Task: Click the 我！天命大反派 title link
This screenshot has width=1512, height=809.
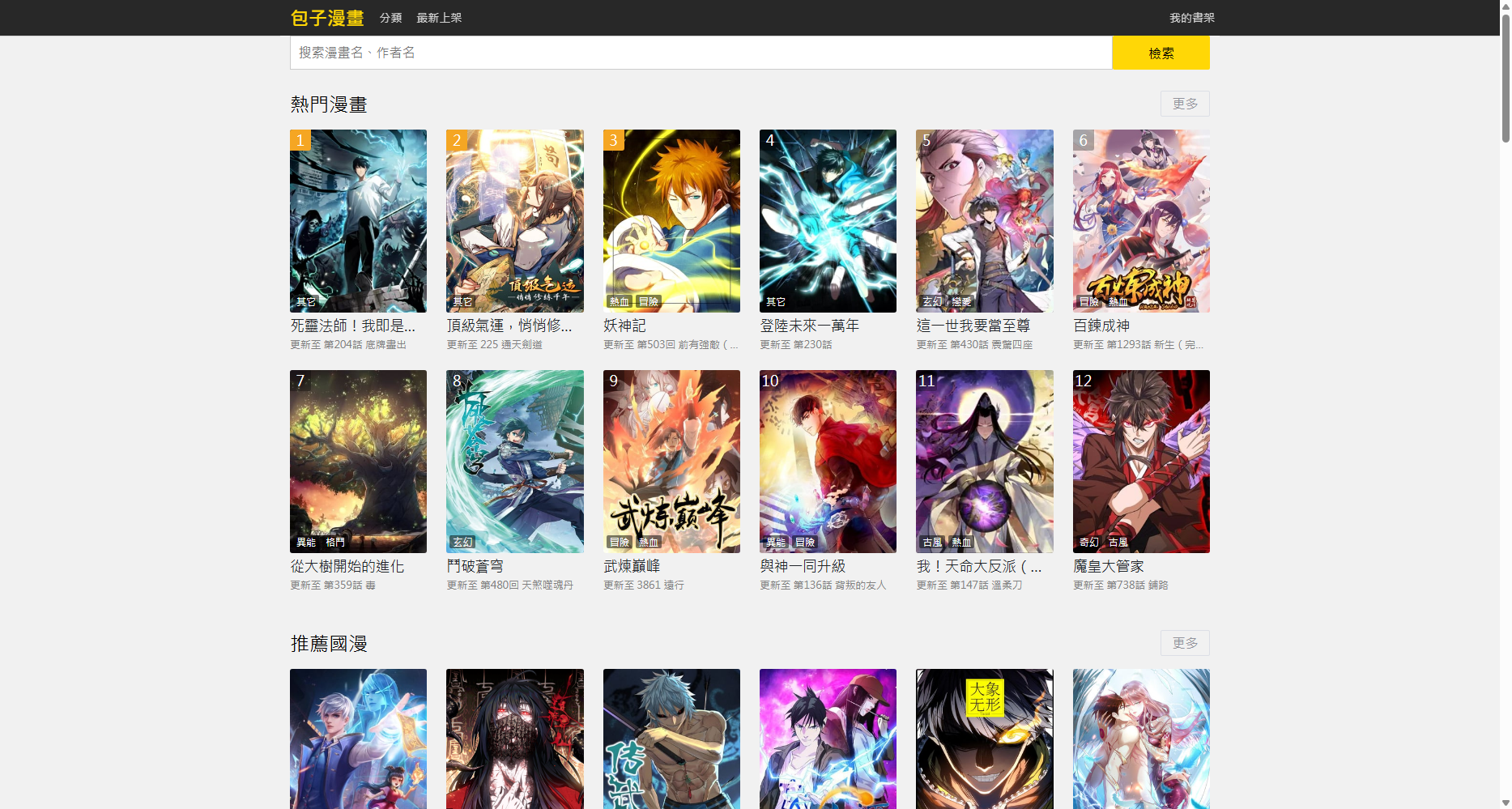Action: click(x=979, y=566)
